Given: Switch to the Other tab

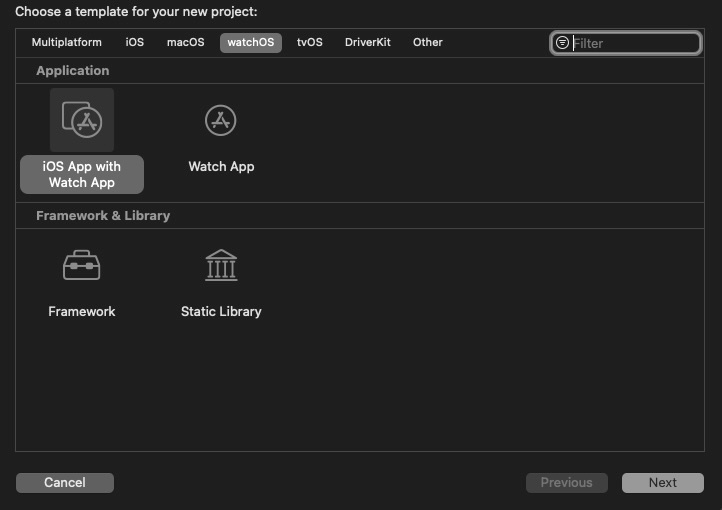Looking at the screenshot, I should coord(428,42).
